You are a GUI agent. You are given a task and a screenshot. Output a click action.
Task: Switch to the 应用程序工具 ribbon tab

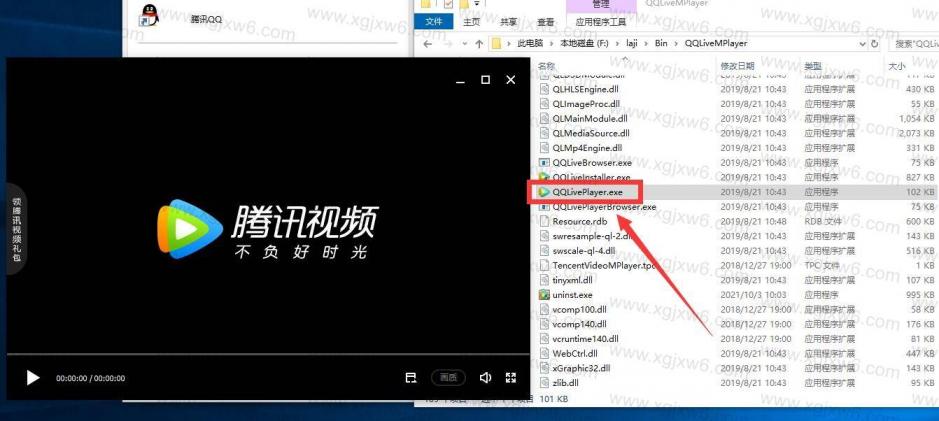point(601,22)
